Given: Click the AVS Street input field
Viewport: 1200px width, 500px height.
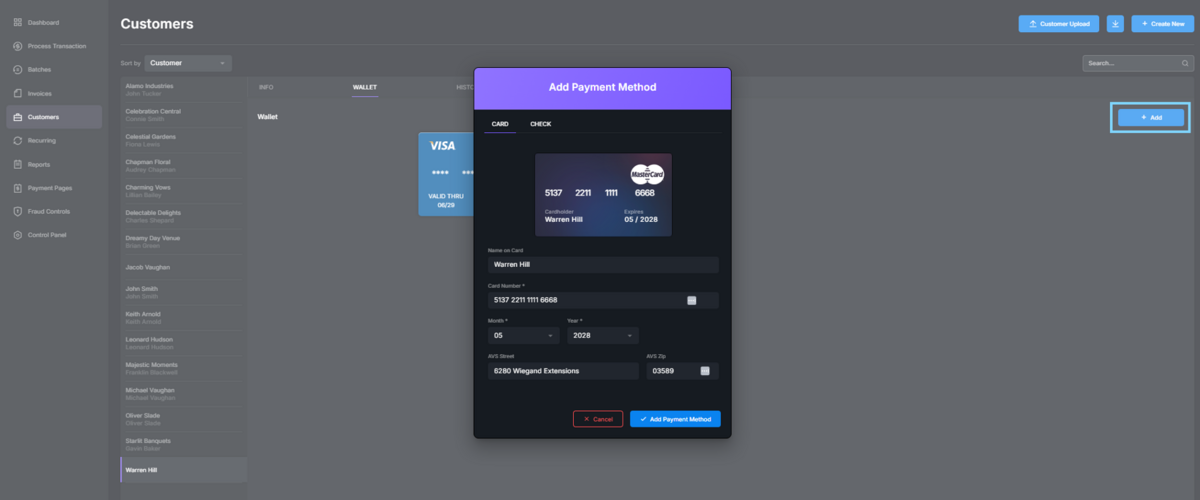Looking at the screenshot, I should (x=563, y=371).
